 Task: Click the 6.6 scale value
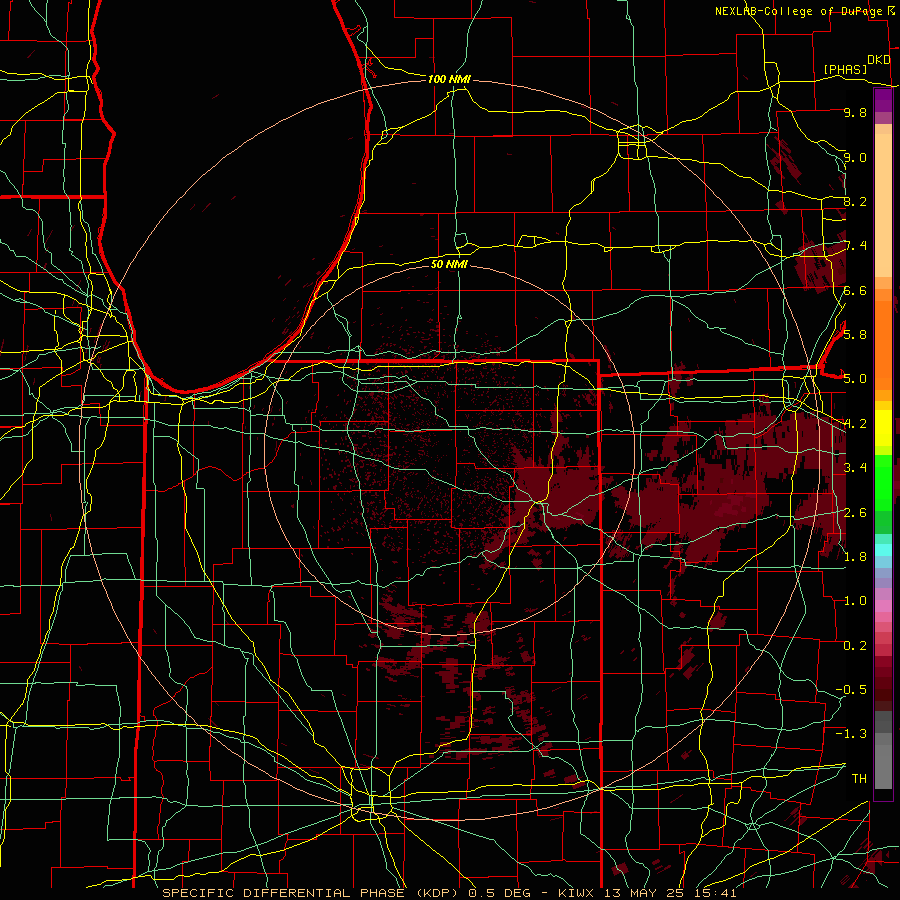855,290
